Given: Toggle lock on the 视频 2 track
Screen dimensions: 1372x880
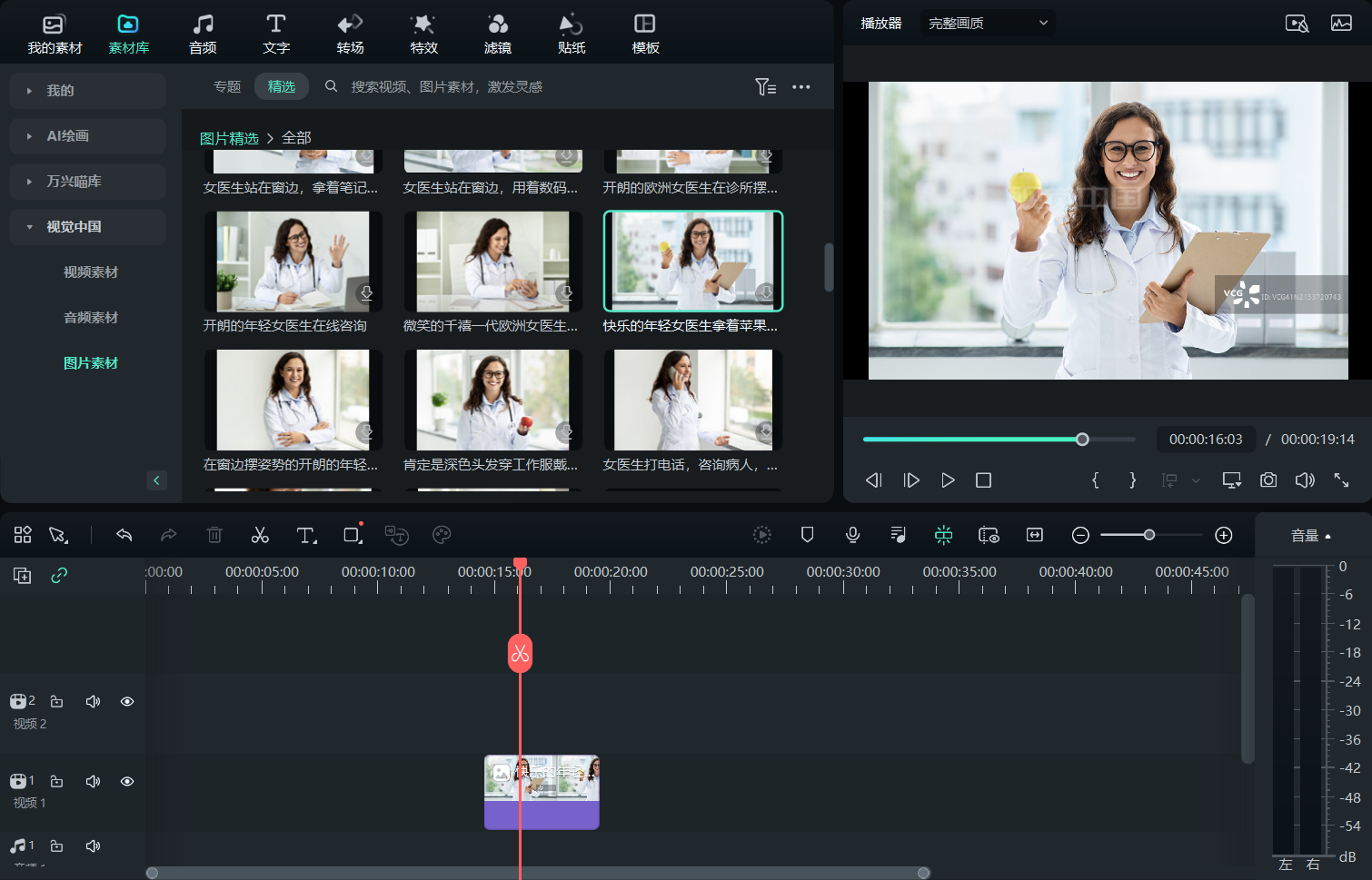Looking at the screenshot, I should pyautogui.click(x=56, y=701).
